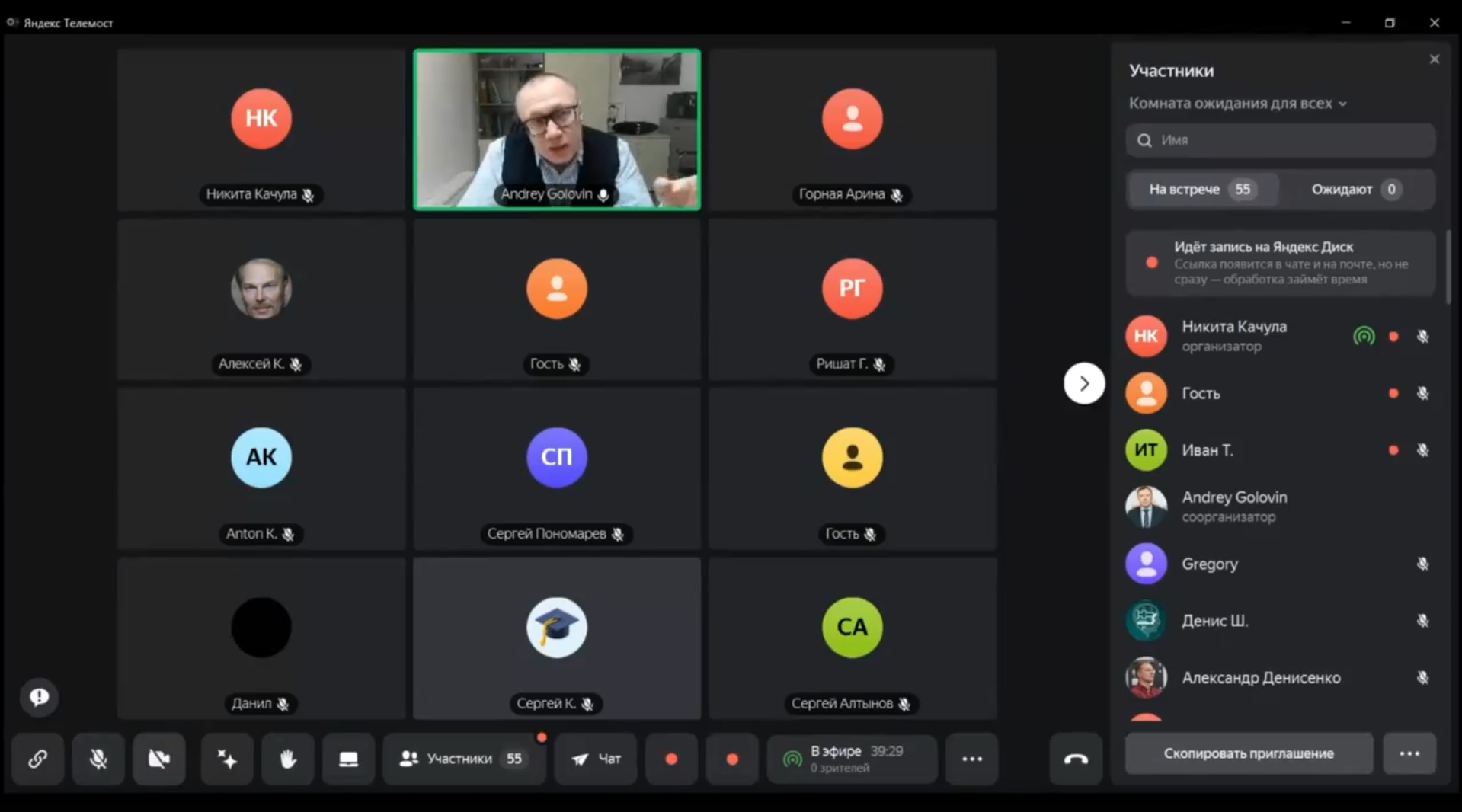Select the Сергей К. tile
Image resolution: width=1462 pixels, height=812 pixels.
point(557,638)
